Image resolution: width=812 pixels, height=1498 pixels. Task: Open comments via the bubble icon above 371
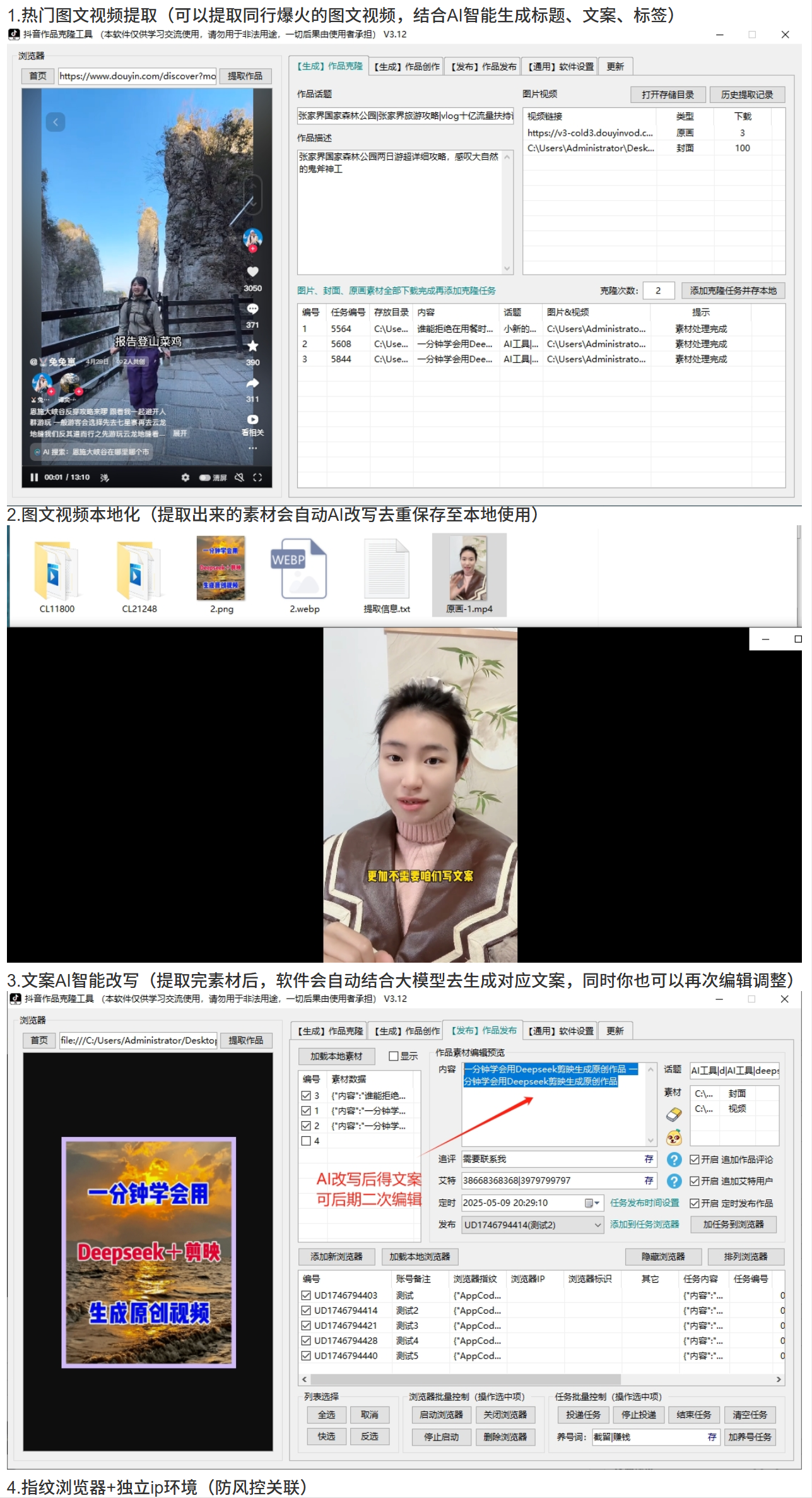[252, 309]
